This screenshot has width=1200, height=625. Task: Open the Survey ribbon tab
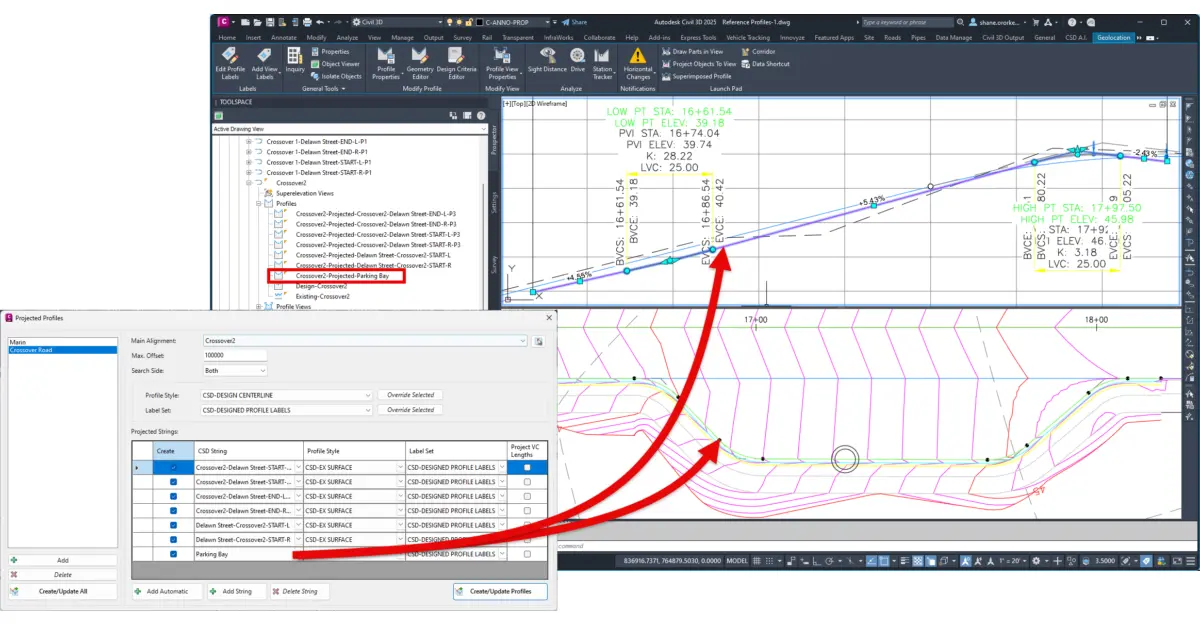(x=462, y=37)
